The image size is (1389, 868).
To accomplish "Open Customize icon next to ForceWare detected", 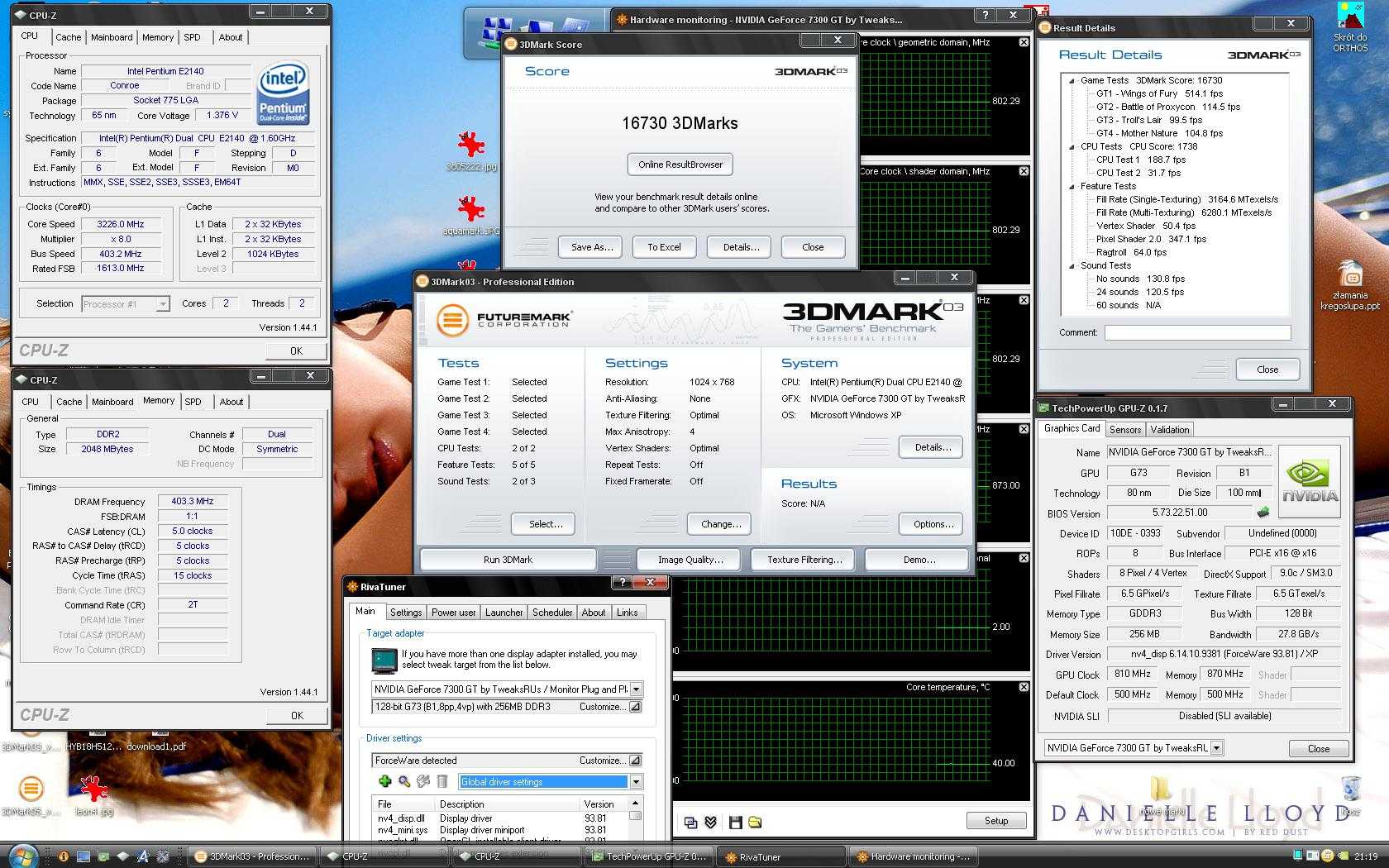I will pos(635,761).
